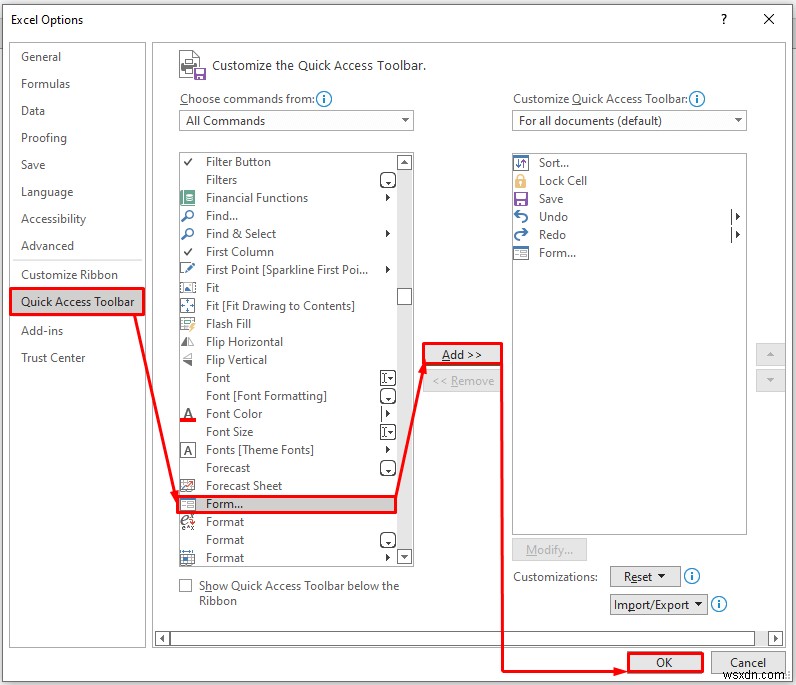The width and height of the screenshot is (796, 685).
Task: Select the Quick Access Toolbar category
Action: point(77,302)
